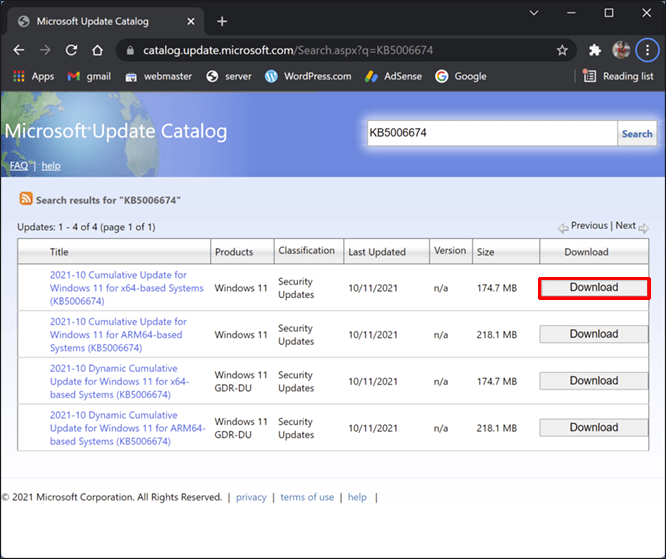Open the Google bookmark
The image size is (666, 559).
coord(461,76)
